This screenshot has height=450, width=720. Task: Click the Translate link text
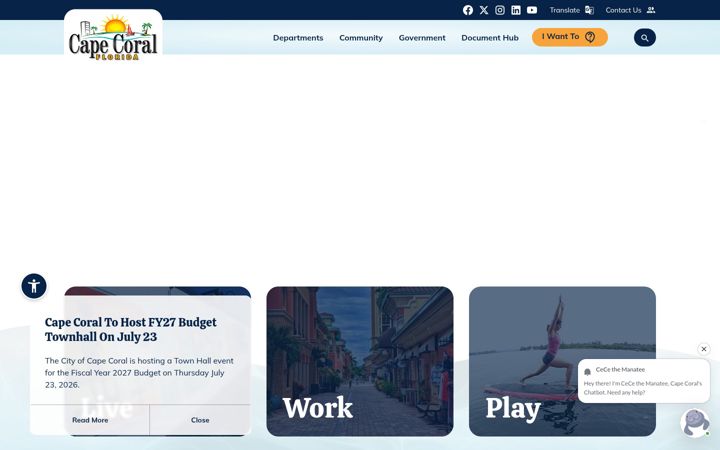click(565, 10)
